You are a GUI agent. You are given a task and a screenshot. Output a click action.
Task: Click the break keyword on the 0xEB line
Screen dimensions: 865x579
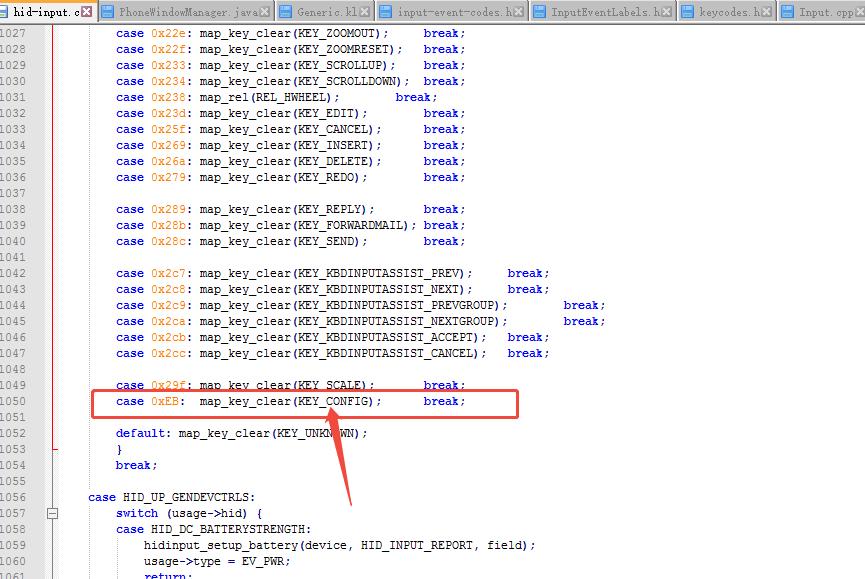pos(441,401)
